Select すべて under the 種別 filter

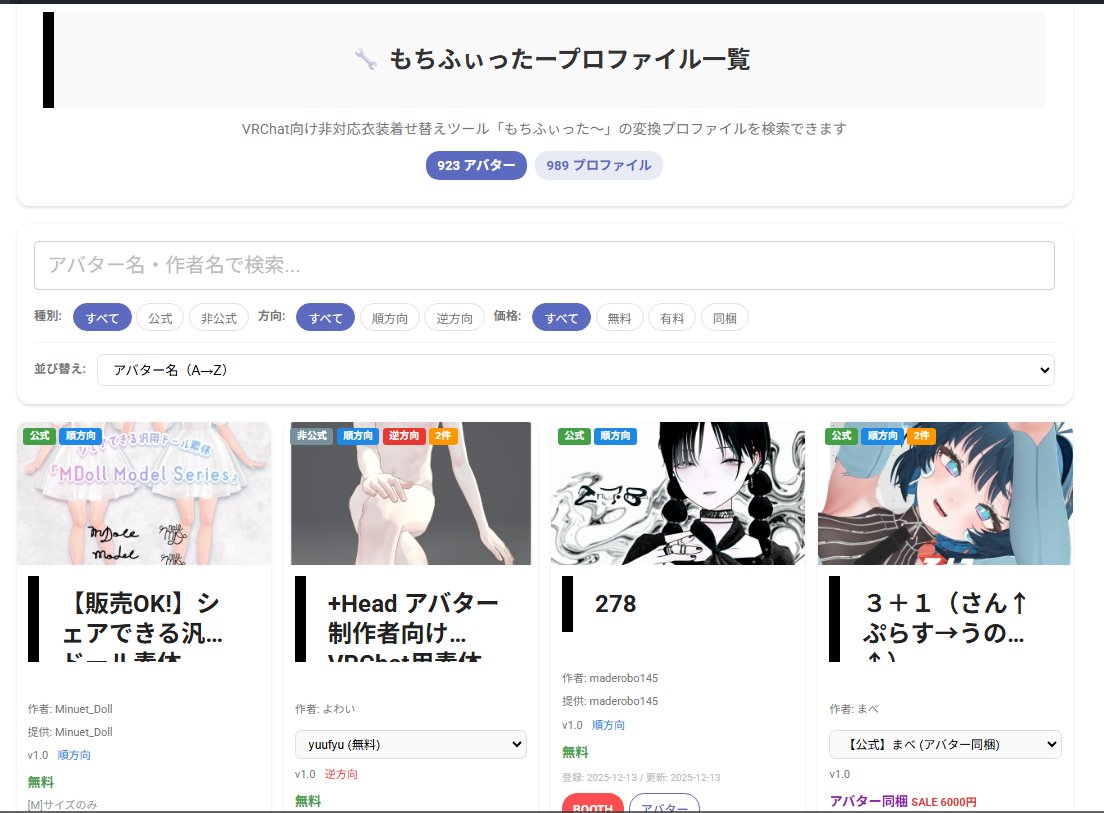click(x=102, y=317)
